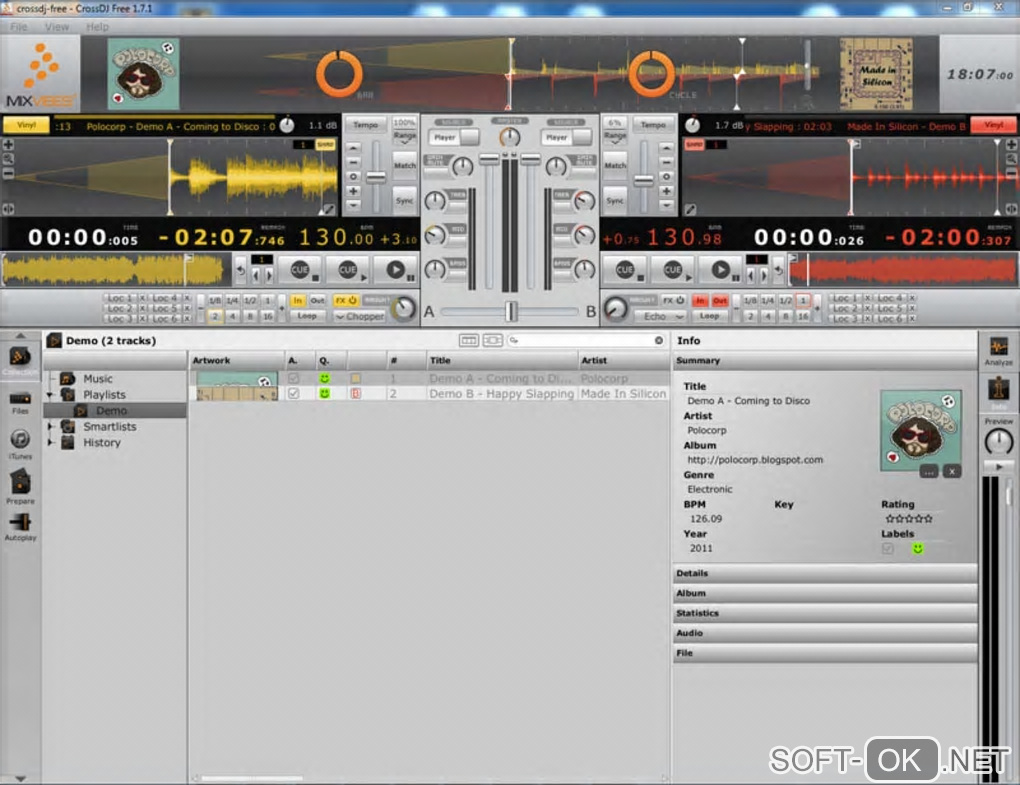
Task: Toggle deck B FX power button
Action: tap(674, 300)
